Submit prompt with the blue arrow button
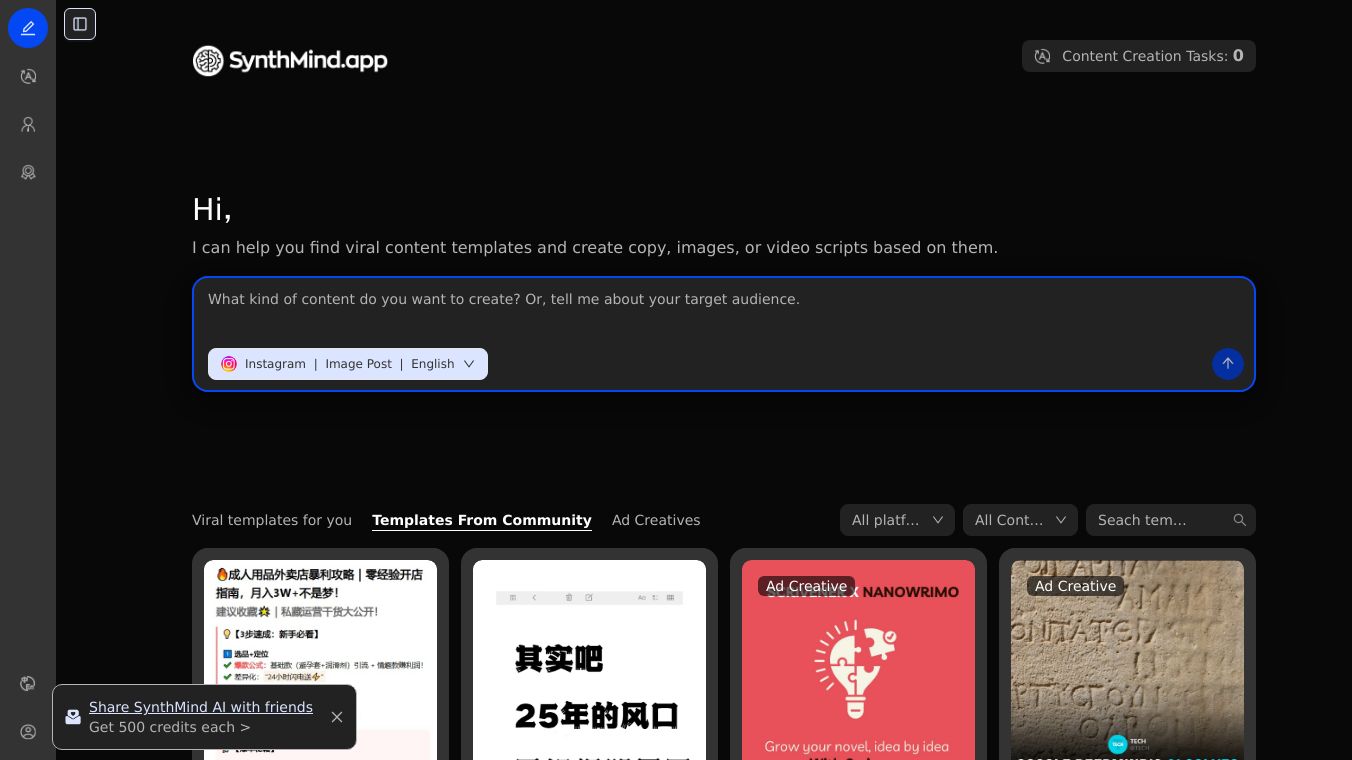Viewport: 1352px width, 760px height. (x=1228, y=364)
